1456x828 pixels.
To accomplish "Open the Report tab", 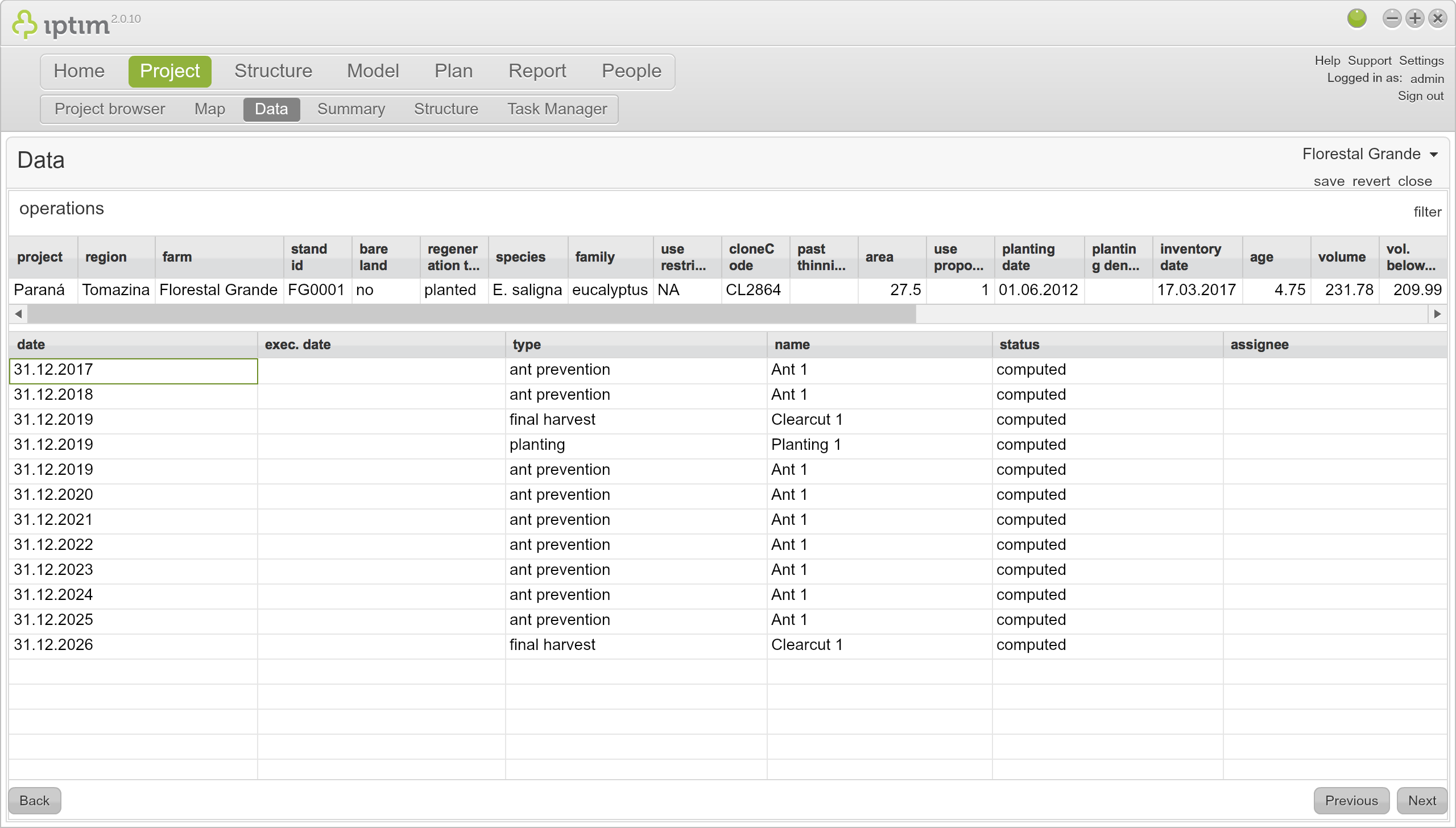I will pos(537,71).
